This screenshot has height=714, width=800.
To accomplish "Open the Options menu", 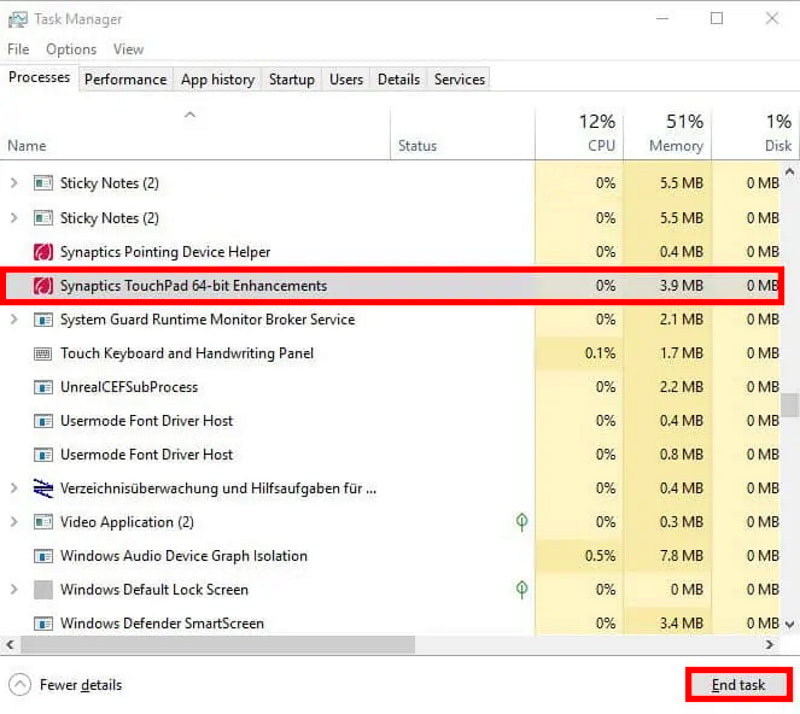I will click(x=71, y=49).
